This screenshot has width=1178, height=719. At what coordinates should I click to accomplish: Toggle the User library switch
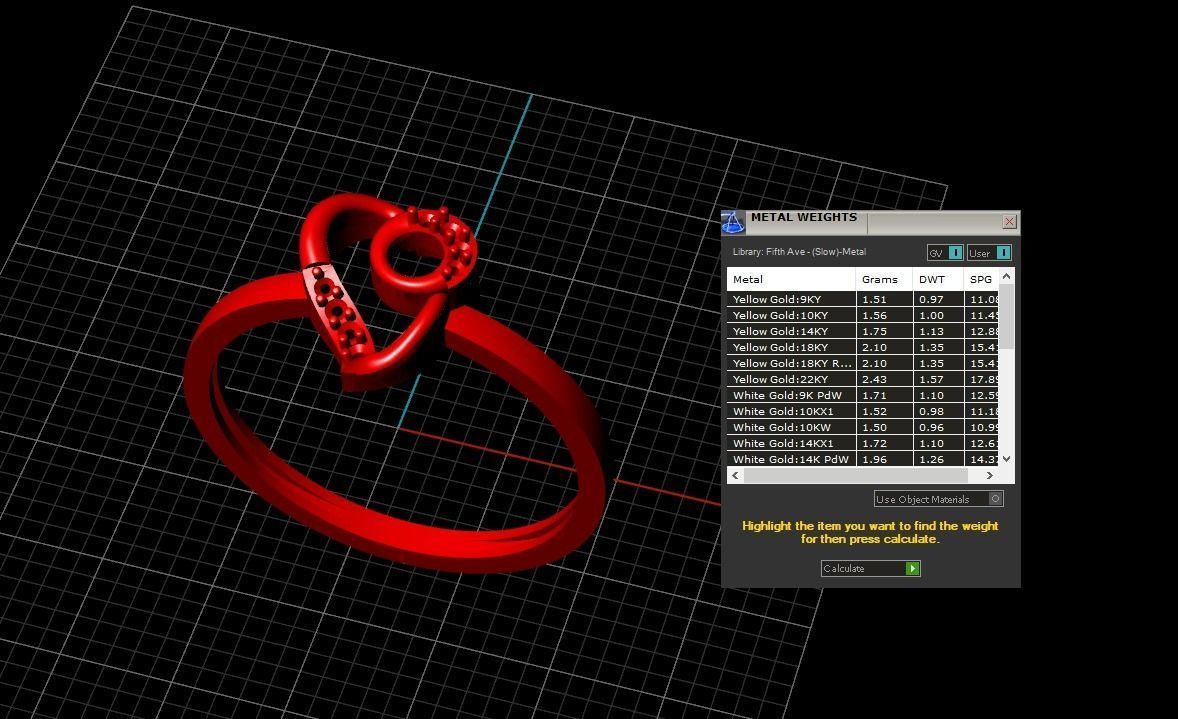(x=989, y=252)
